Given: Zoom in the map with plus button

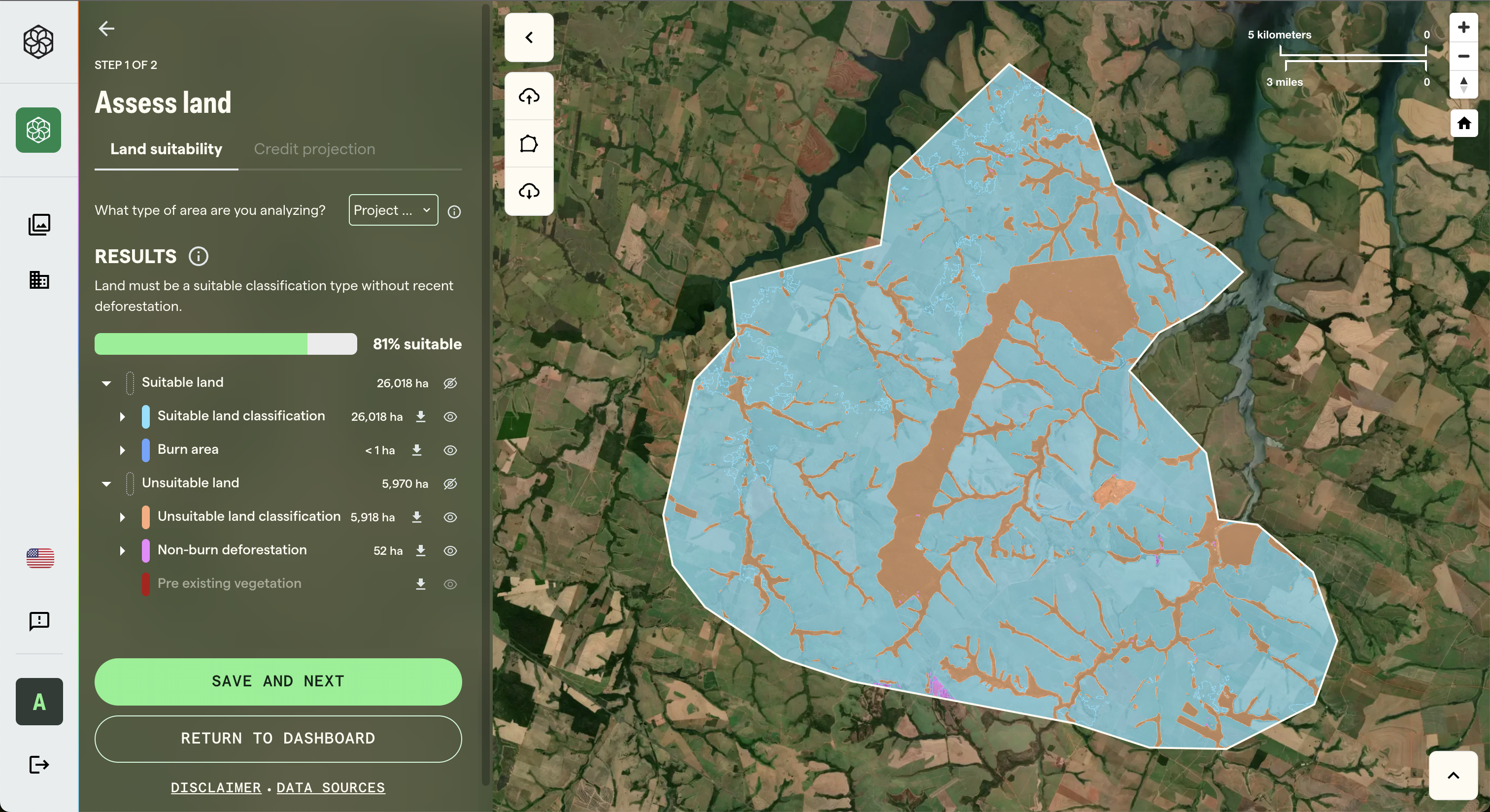Looking at the screenshot, I should click(1463, 27).
